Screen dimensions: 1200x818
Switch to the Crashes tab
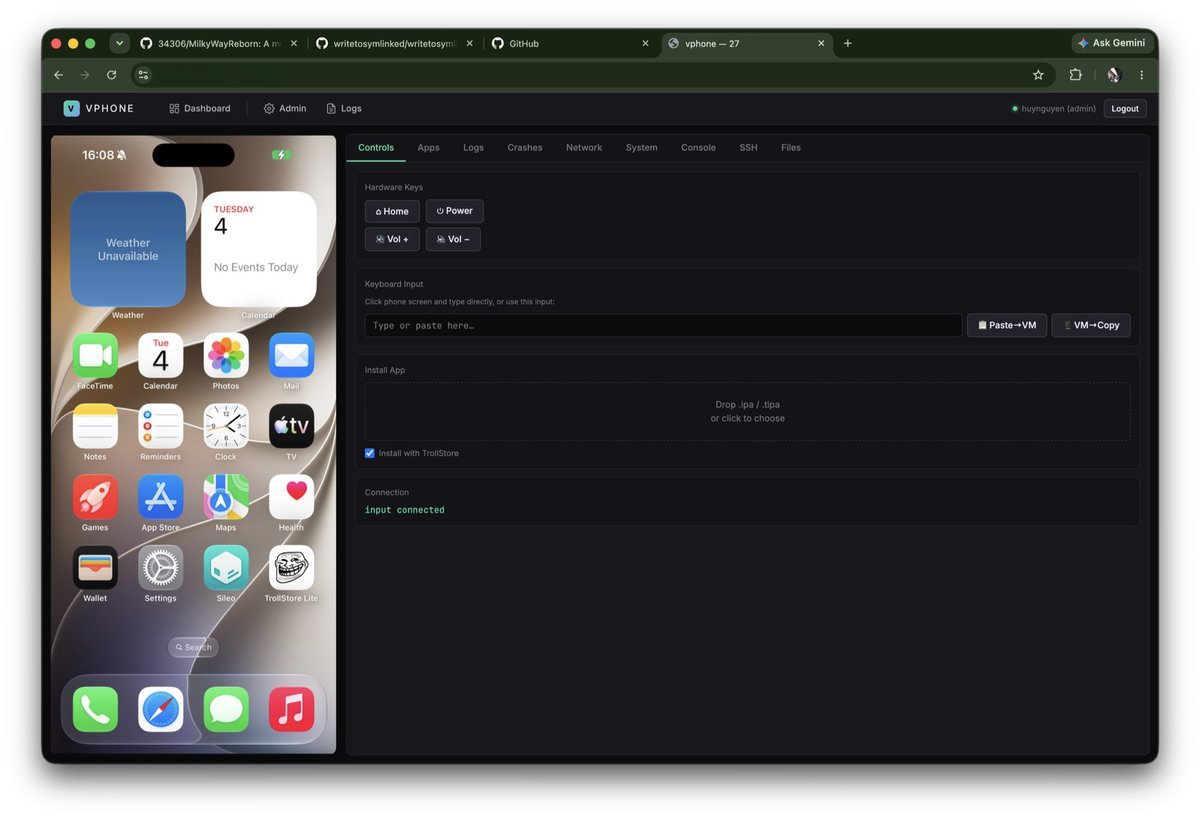pos(525,147)
